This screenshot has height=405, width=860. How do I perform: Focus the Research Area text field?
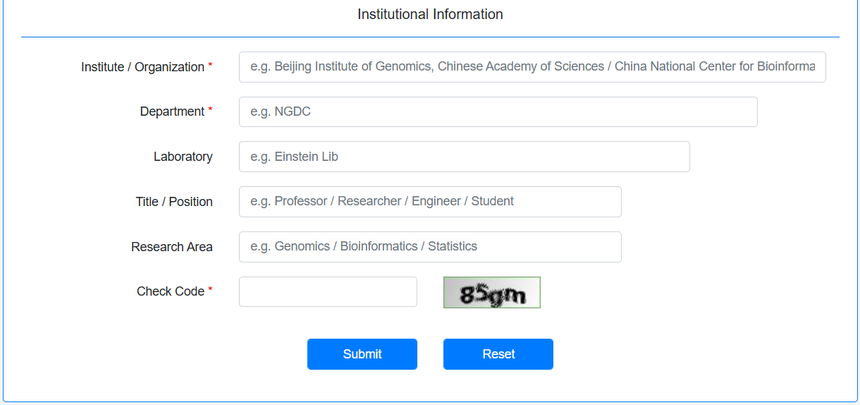click(430, 247)
